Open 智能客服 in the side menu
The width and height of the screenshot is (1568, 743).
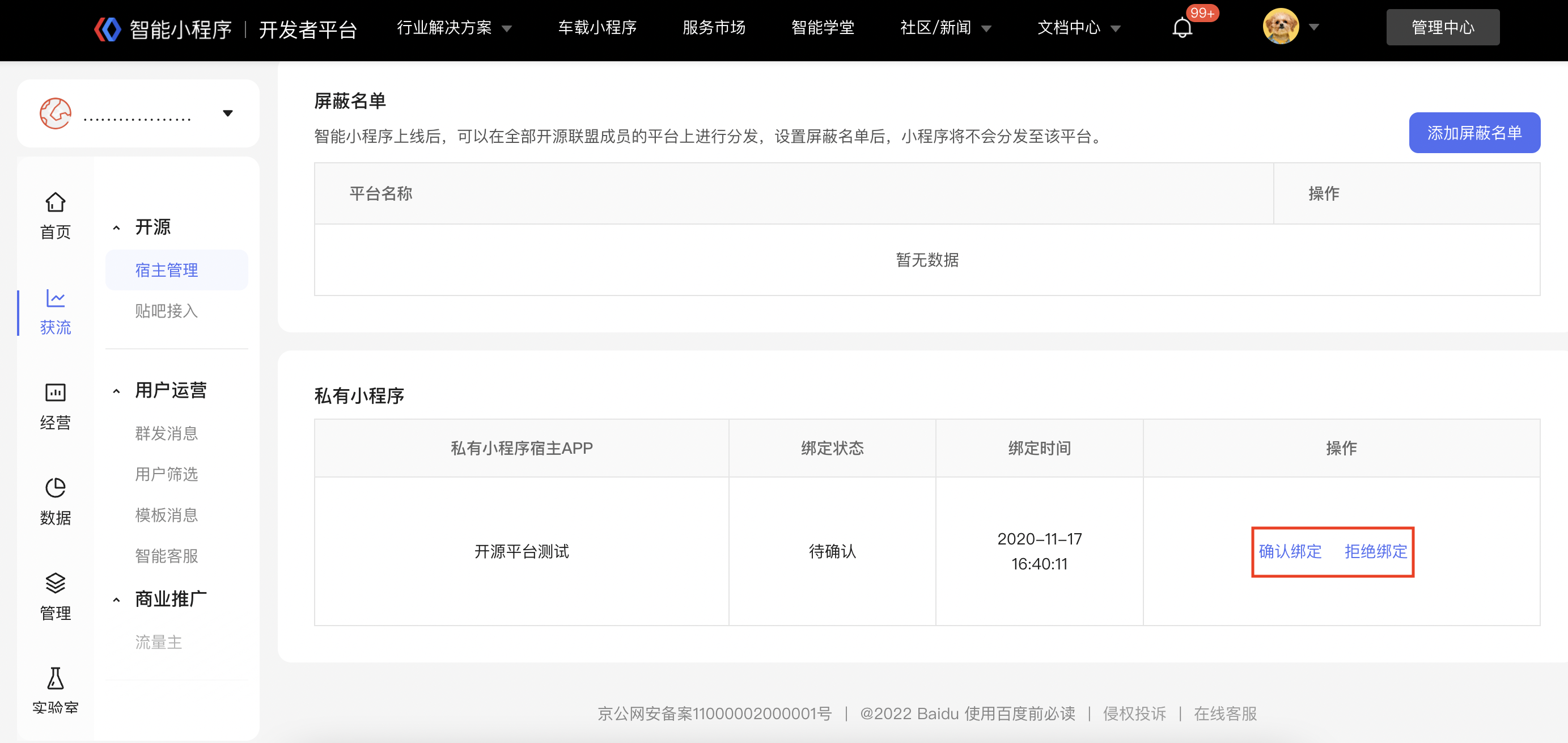166,555
